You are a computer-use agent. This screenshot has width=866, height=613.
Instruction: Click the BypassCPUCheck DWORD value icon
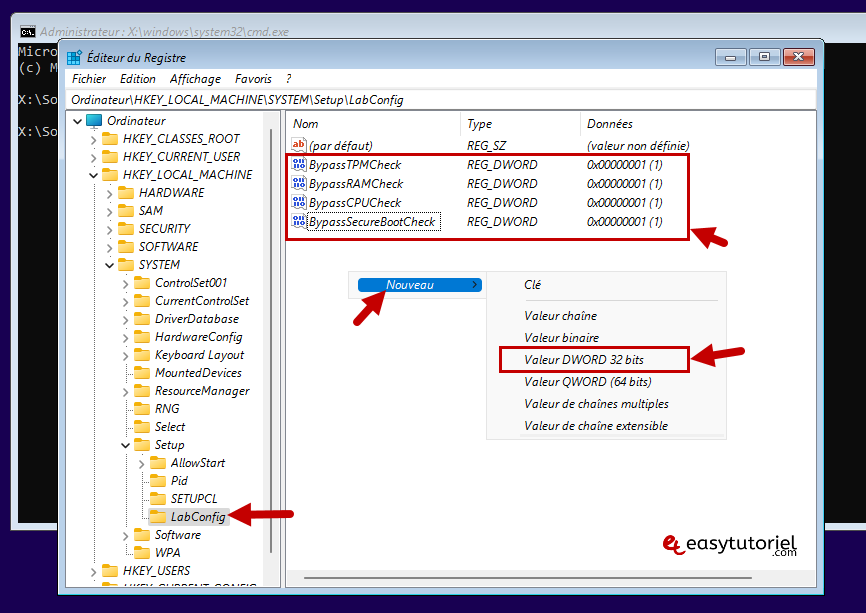tap(298, 203)
